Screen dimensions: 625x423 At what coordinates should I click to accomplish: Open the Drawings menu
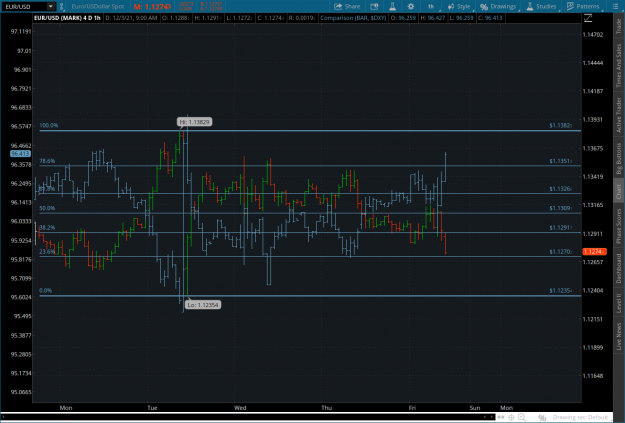498,6
